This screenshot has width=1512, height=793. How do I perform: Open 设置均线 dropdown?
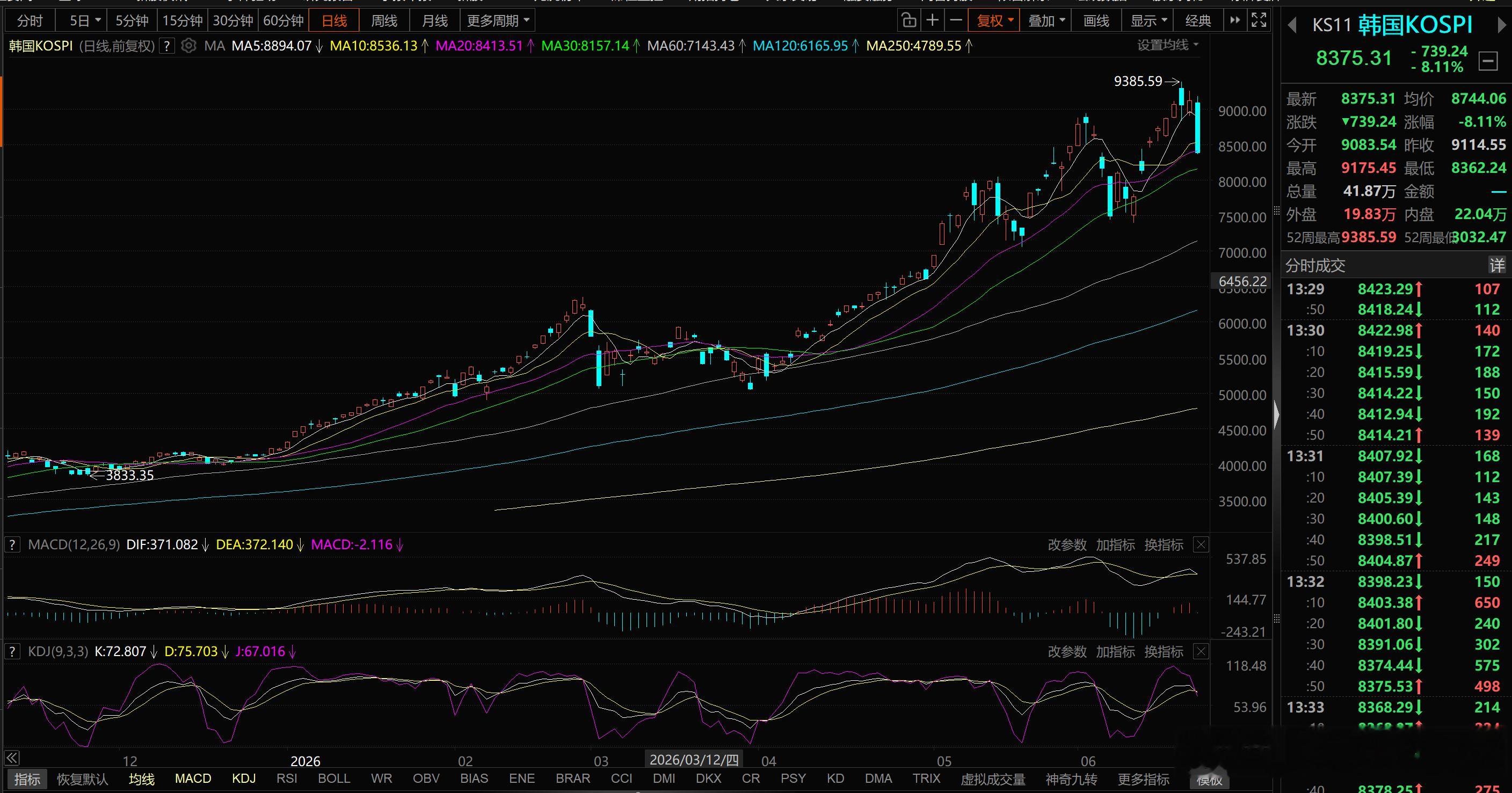point(1167,45)
